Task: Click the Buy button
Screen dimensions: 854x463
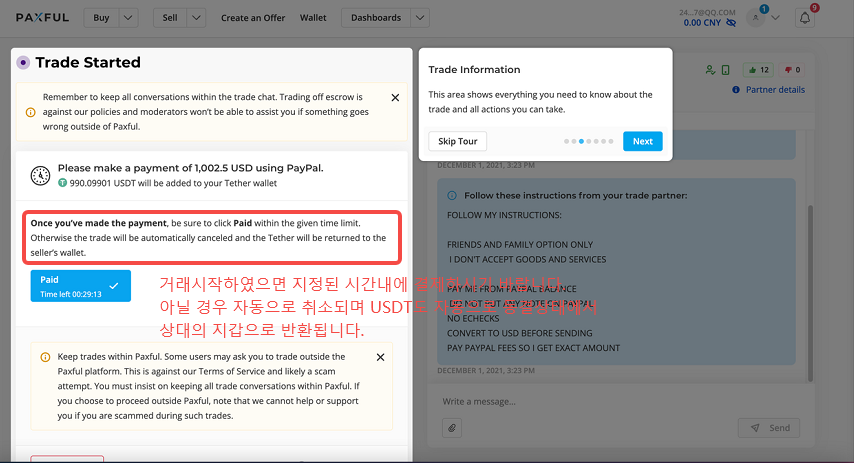Action: tap(101, 17)
